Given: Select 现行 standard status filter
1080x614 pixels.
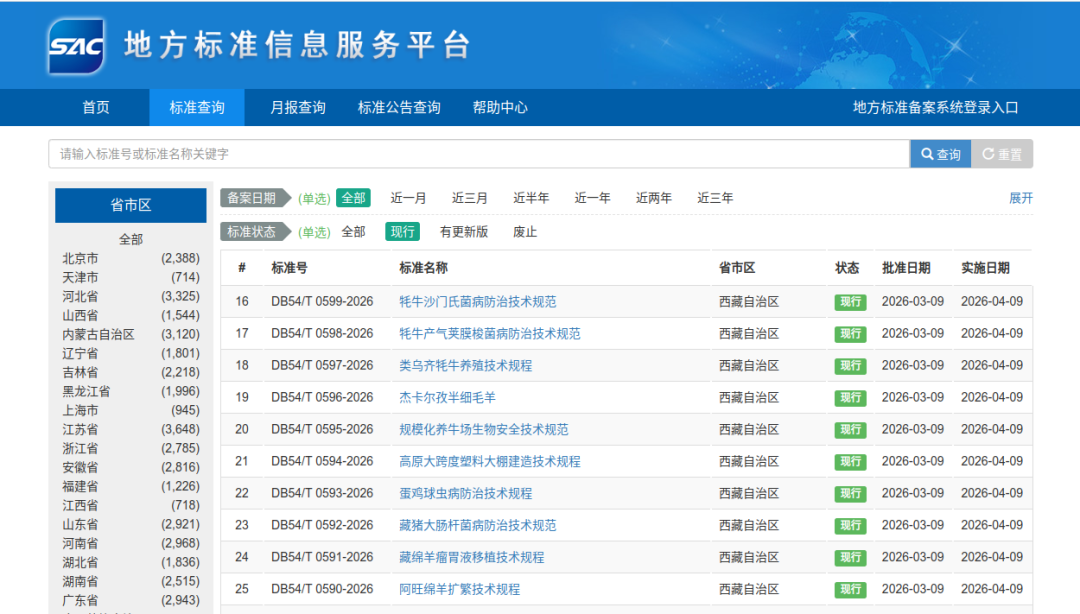Looking at the screenshot, I should 403,232.
